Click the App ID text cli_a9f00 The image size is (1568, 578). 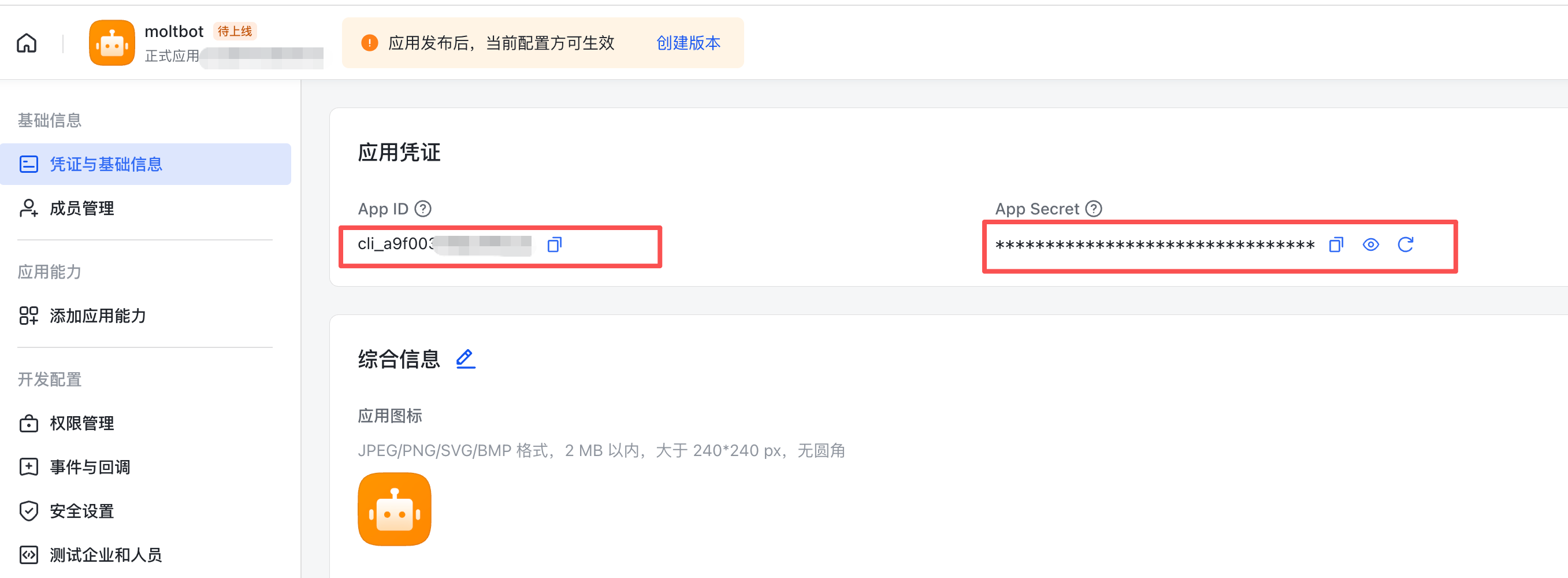coord(396,244)
